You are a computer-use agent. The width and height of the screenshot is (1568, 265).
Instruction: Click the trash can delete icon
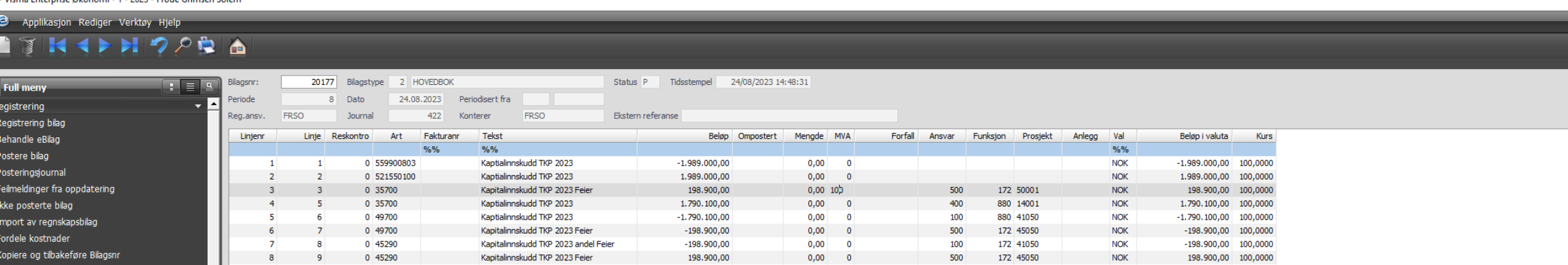coord(28,46)
